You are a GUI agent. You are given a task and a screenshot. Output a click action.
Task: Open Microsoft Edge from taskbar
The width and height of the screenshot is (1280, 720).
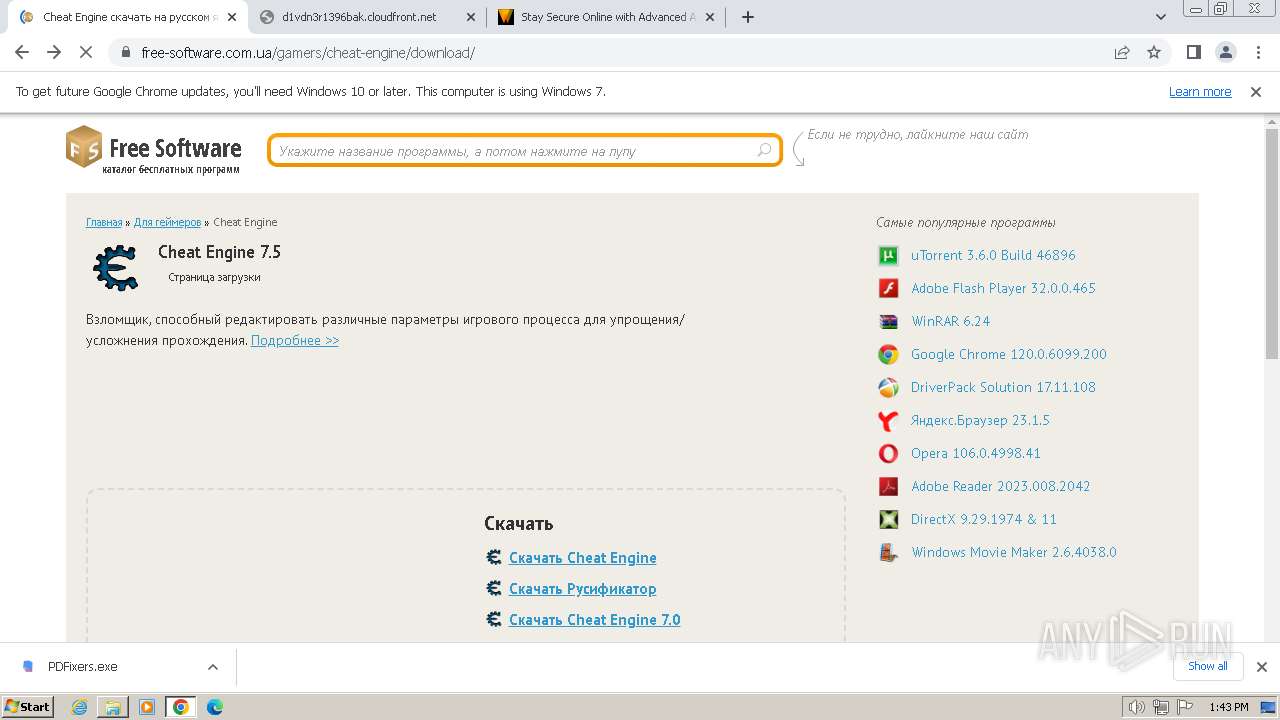tap(215, 707)
